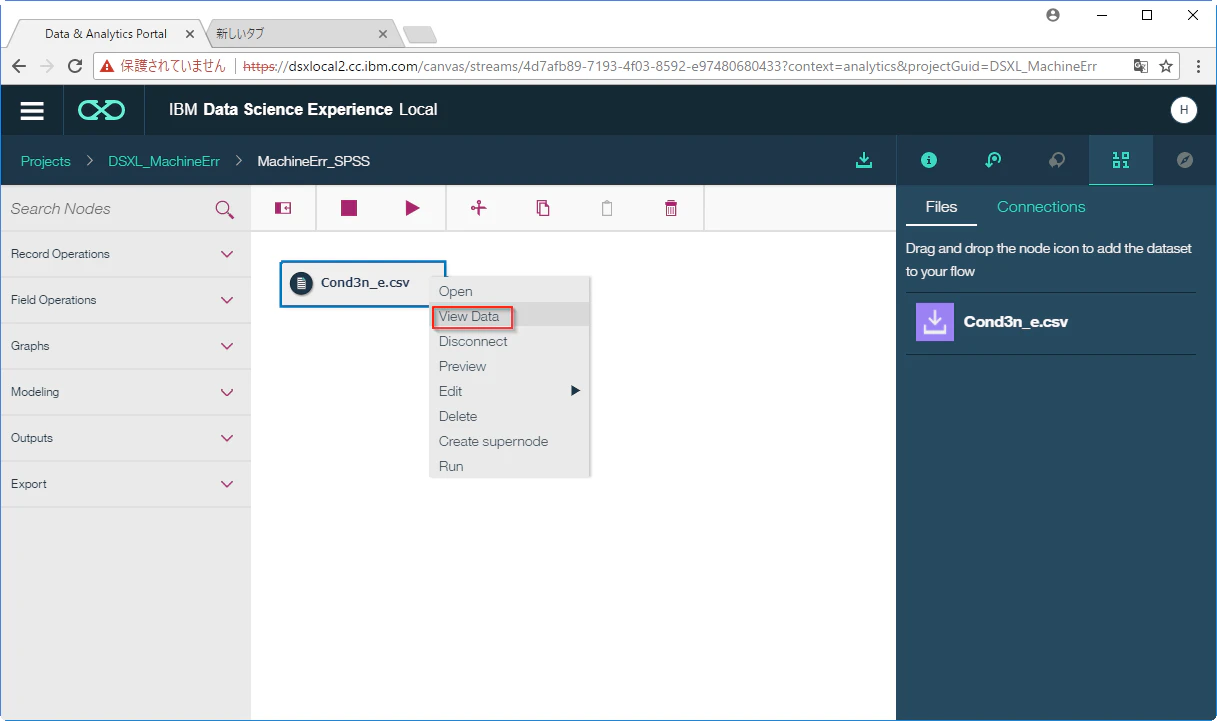
Task: Choose Delete from context menu
Action: click(510, 416)
